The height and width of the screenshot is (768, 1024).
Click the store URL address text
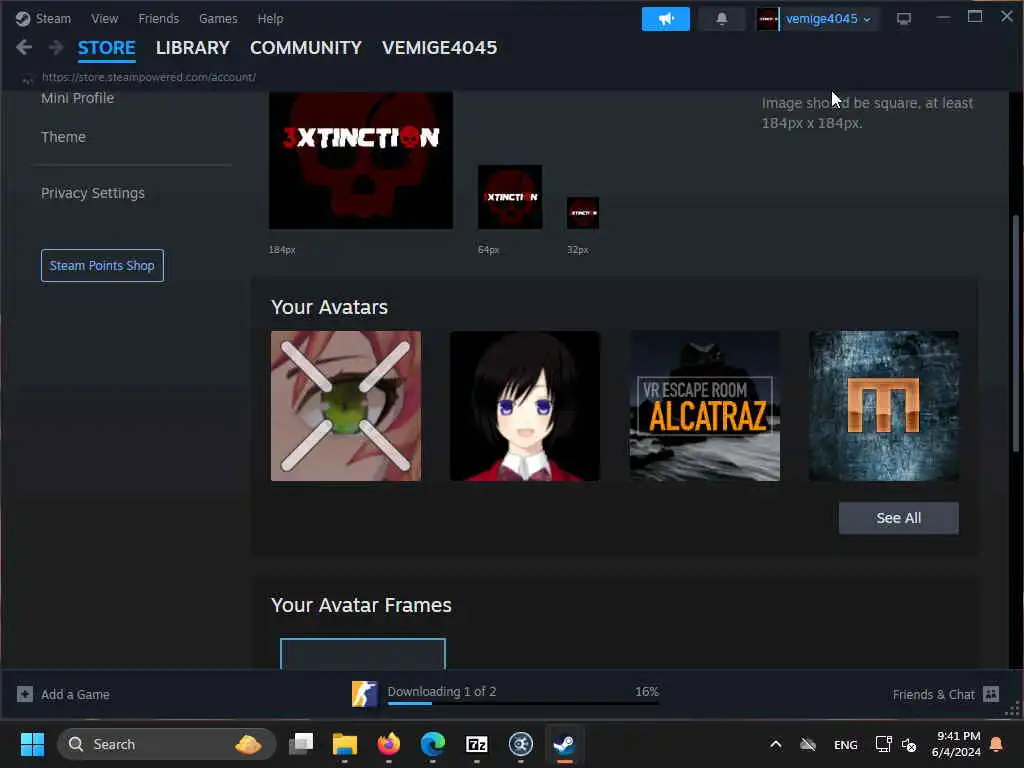149,77
